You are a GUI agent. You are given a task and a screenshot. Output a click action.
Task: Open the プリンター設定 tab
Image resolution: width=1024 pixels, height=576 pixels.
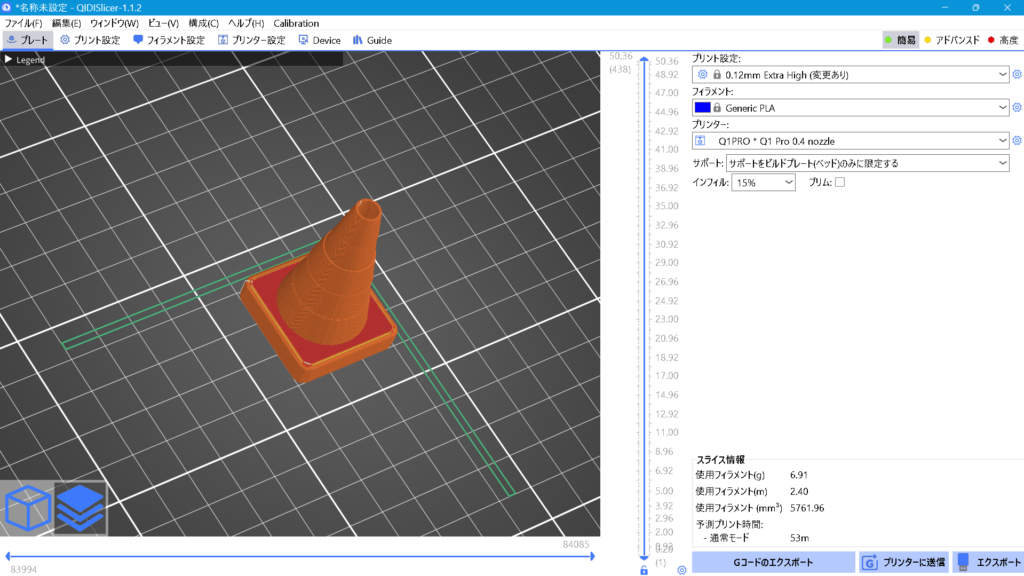pyautogui.click(x=253, y=40)
